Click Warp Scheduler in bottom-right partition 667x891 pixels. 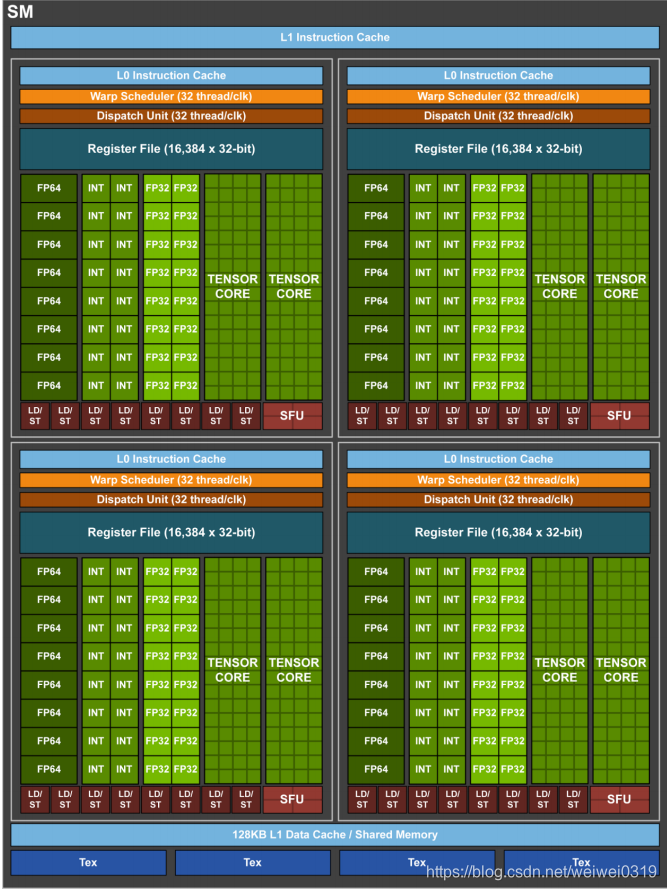click(x=498, y=480)
